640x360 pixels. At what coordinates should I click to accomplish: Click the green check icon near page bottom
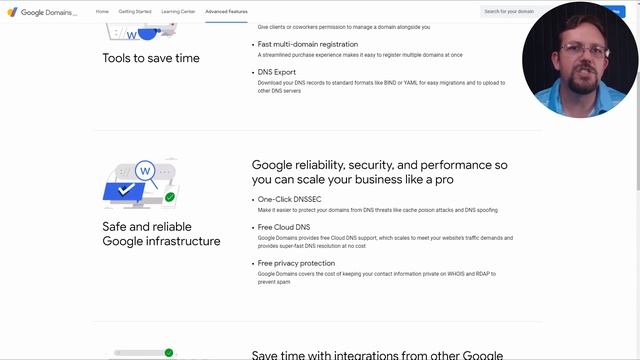click(169, 353)
